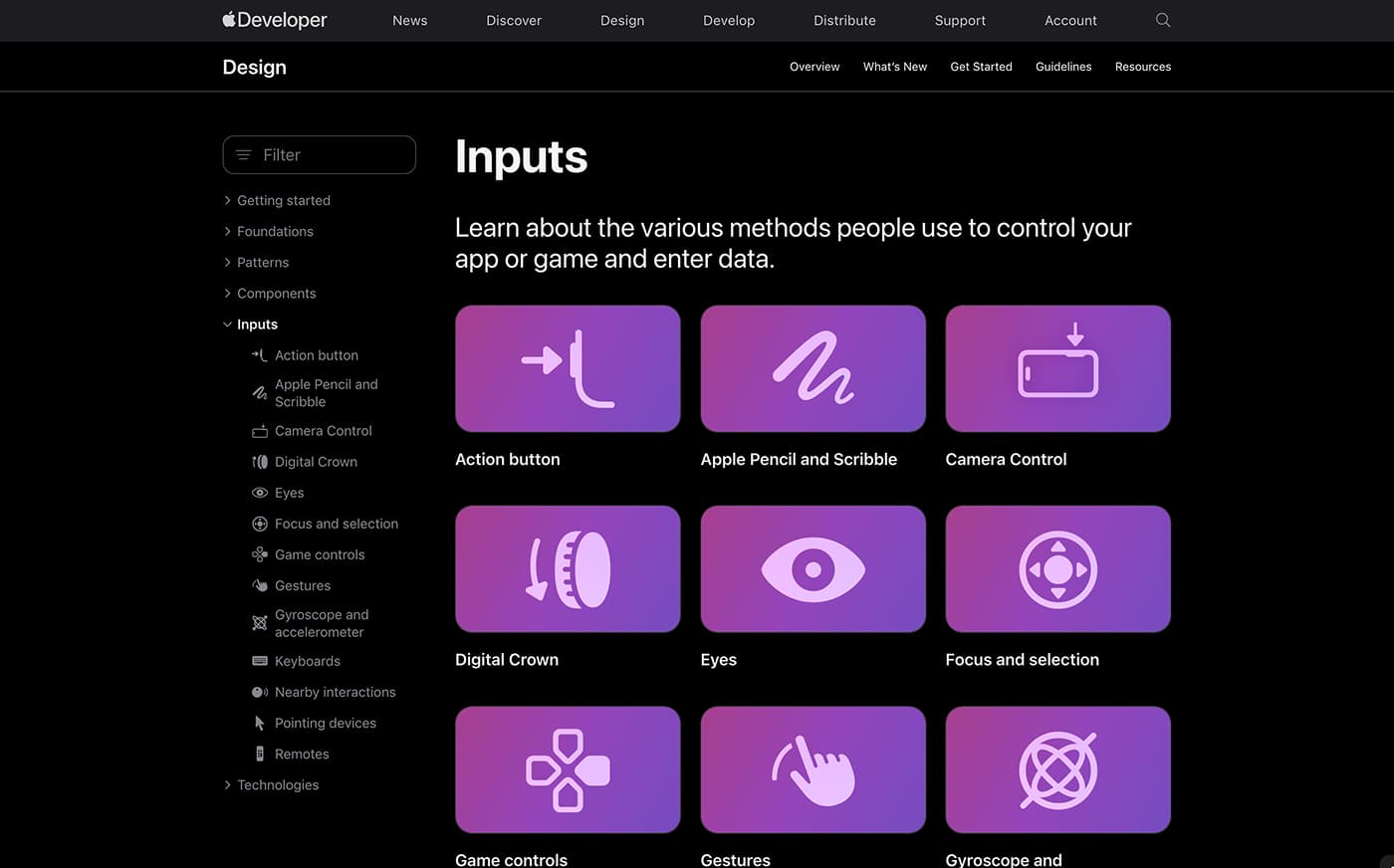Click the Digital Crown tile icon
Viewport: 1394px width, 868px height.
click(568, 568)
